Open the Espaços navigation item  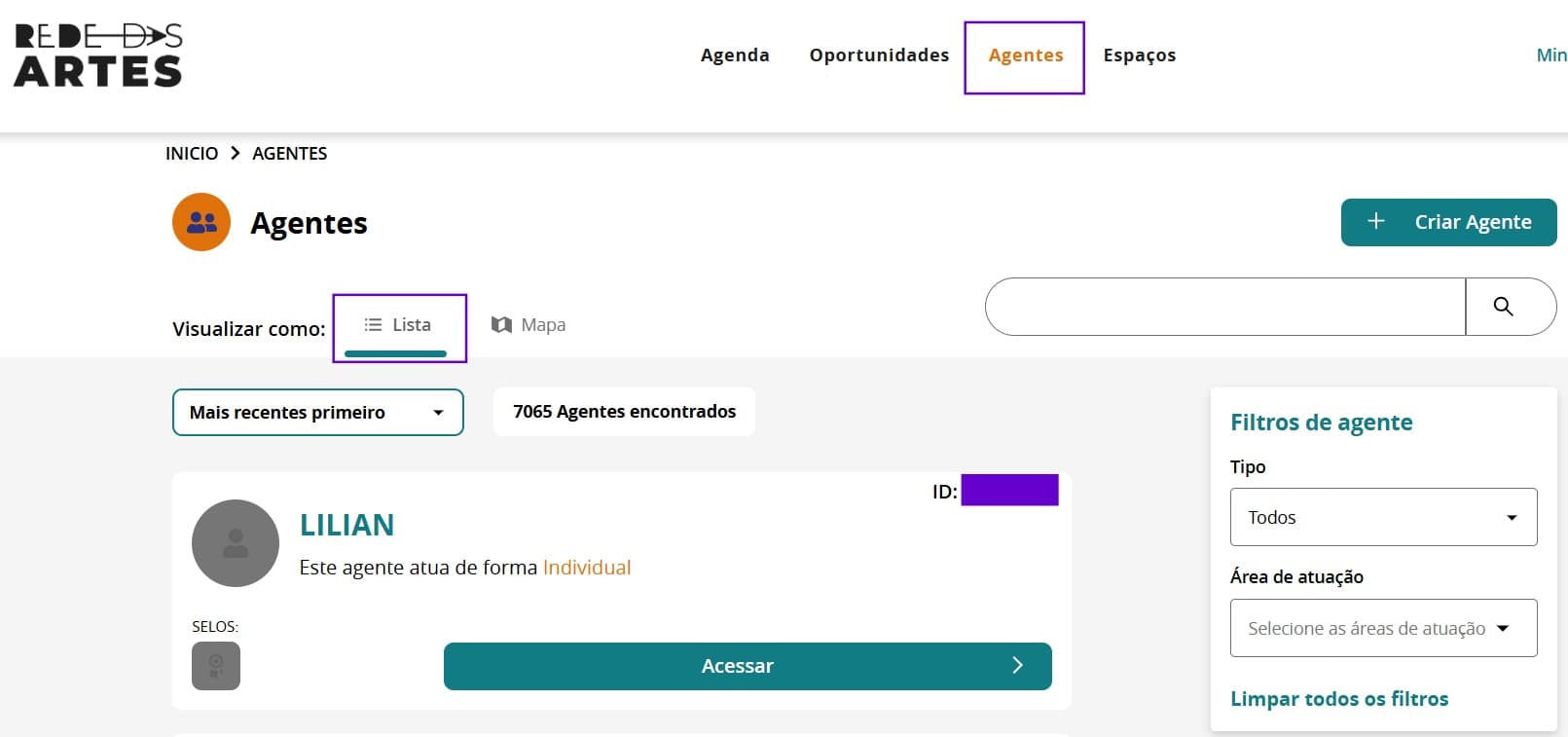point(1139,55)
